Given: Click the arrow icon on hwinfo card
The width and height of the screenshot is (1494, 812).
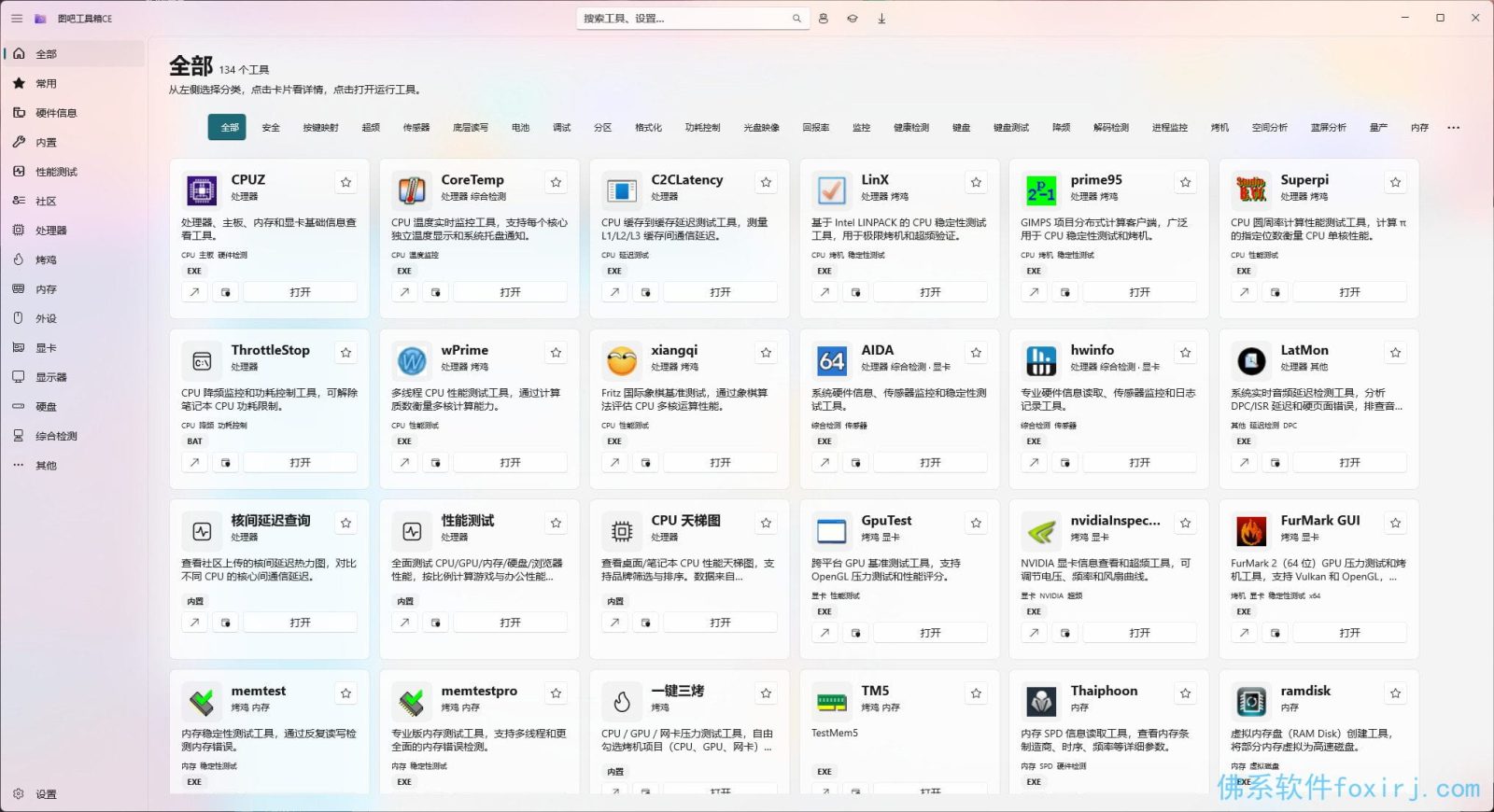Looking at the screenshot, I should click(1034, 462).
